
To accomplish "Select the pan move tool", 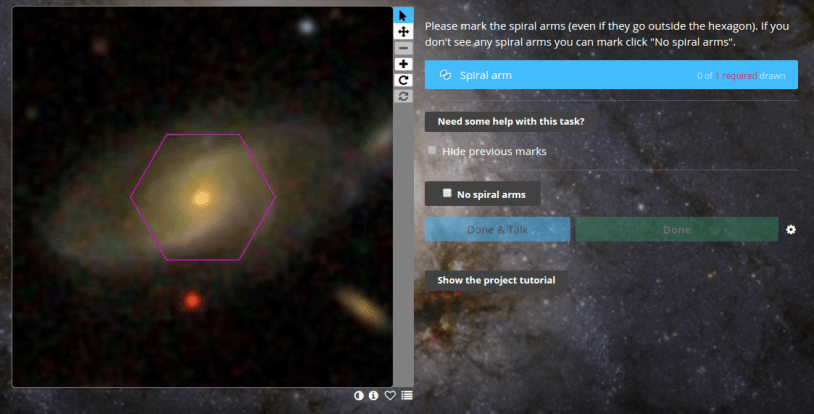I will 403,31.
